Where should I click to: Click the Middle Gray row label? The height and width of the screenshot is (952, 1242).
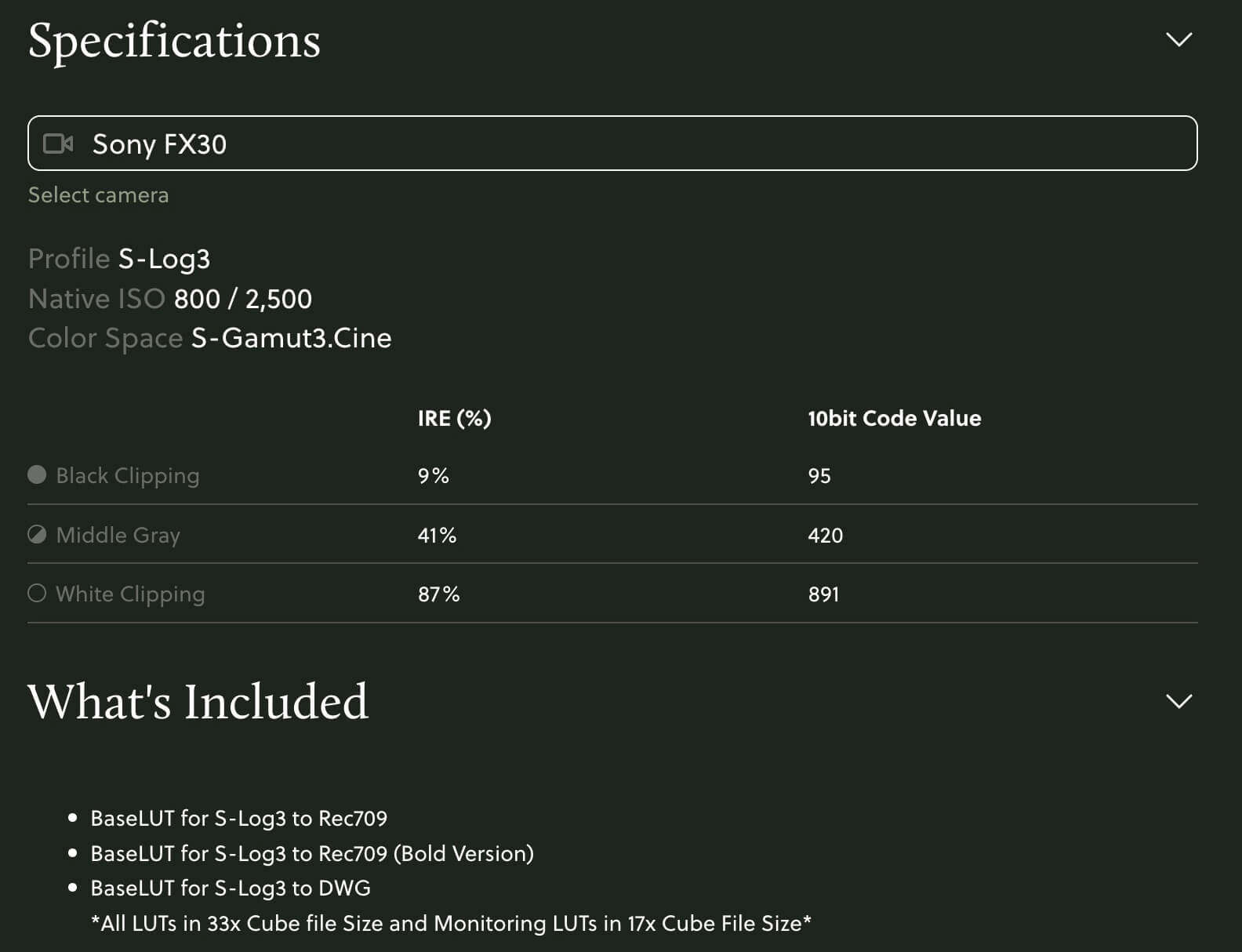point(118,535)
